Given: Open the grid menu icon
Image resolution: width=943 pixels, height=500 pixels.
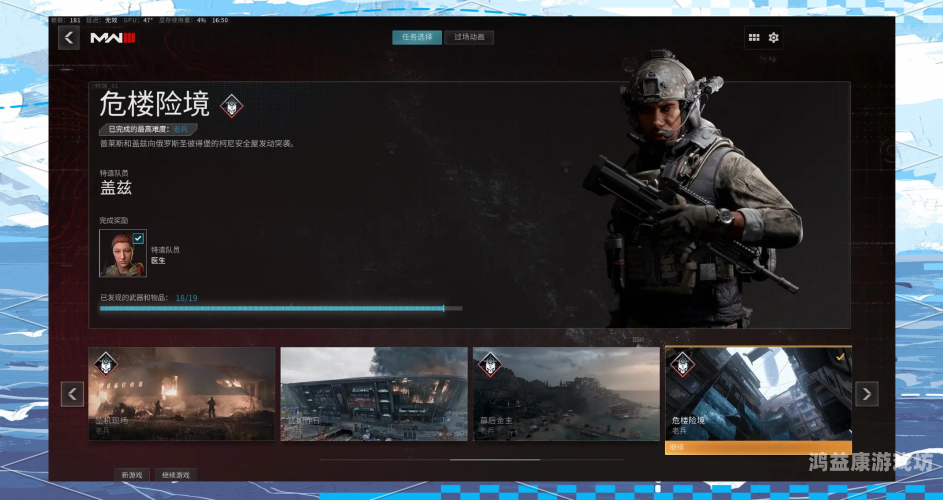Looking at the screenshot, I should [x=753, y=38].
